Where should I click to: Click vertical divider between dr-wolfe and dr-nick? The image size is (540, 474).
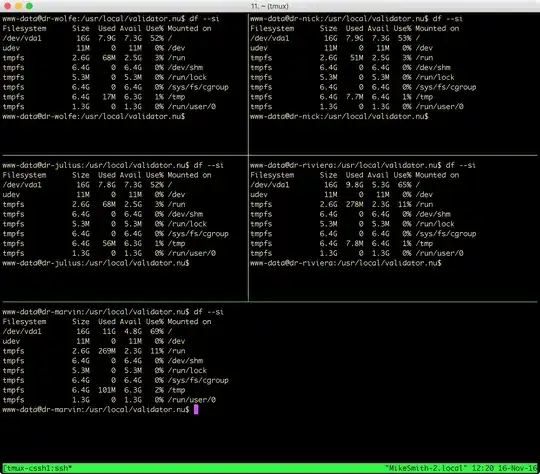(x=248, y=84)
